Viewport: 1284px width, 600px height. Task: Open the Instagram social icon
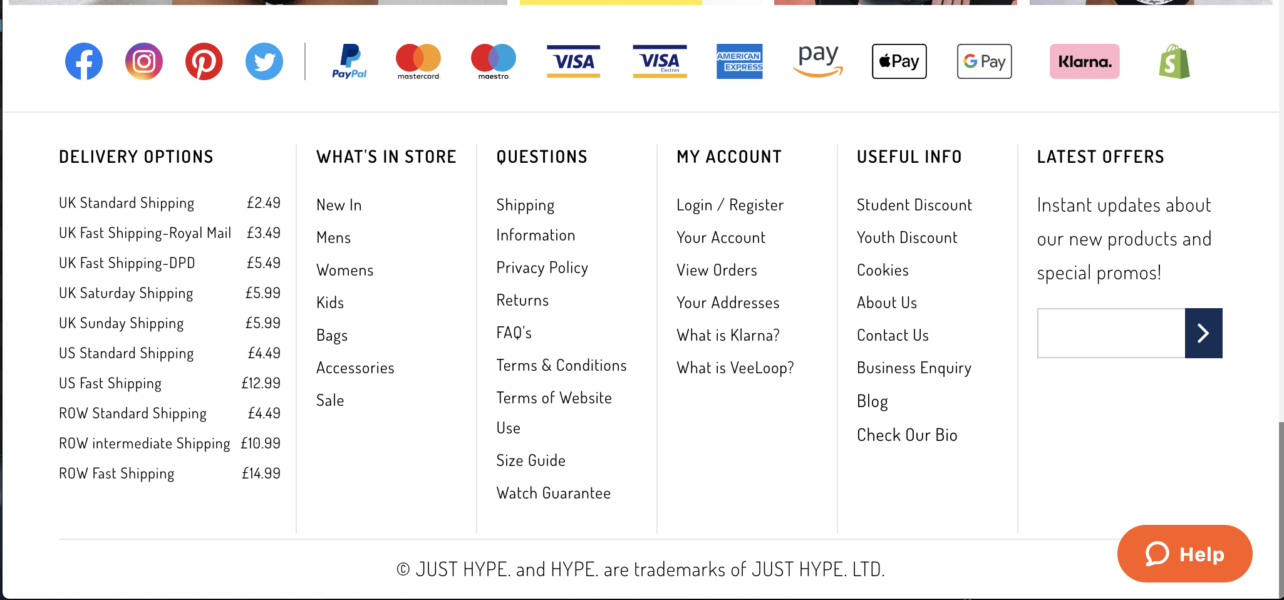click(x=144, y=62)
